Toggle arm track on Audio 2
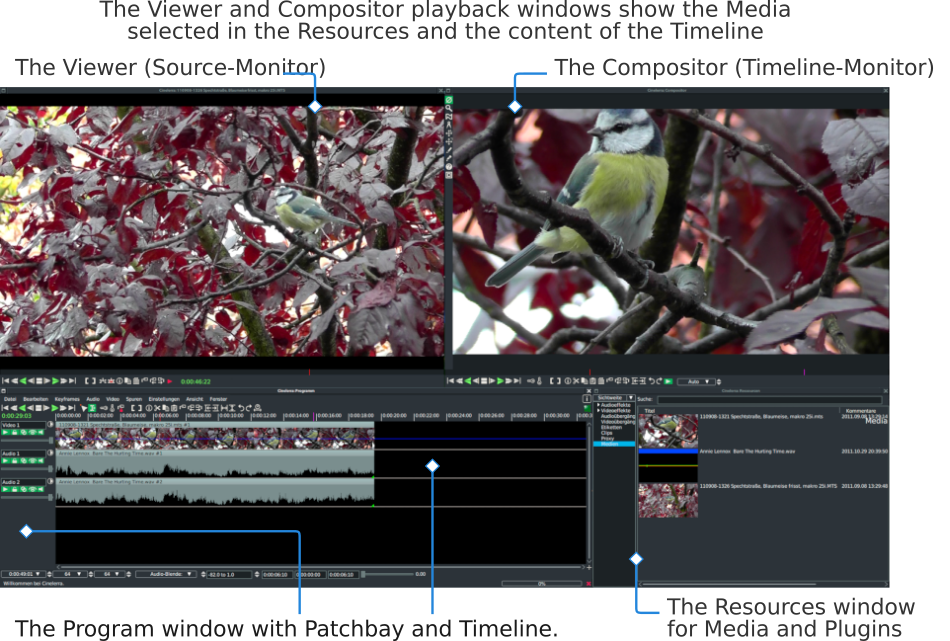 (15, 489)
